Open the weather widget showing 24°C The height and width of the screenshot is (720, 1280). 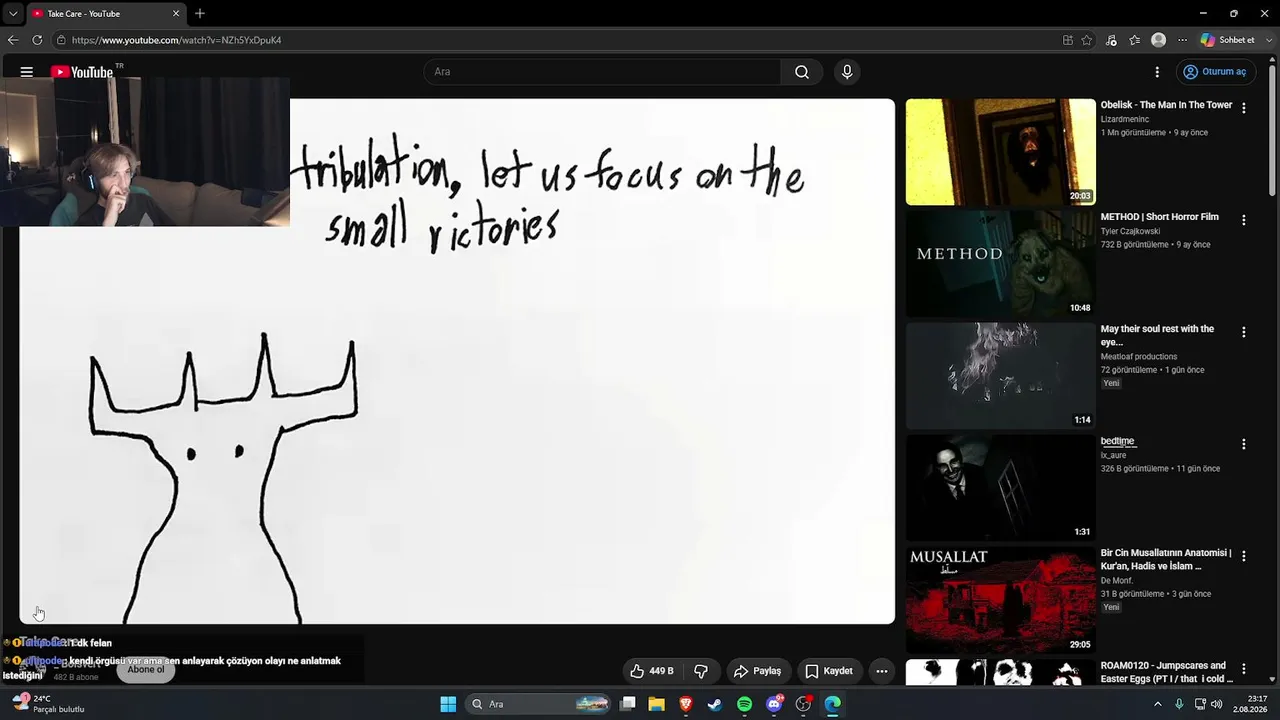click(48, 704)
